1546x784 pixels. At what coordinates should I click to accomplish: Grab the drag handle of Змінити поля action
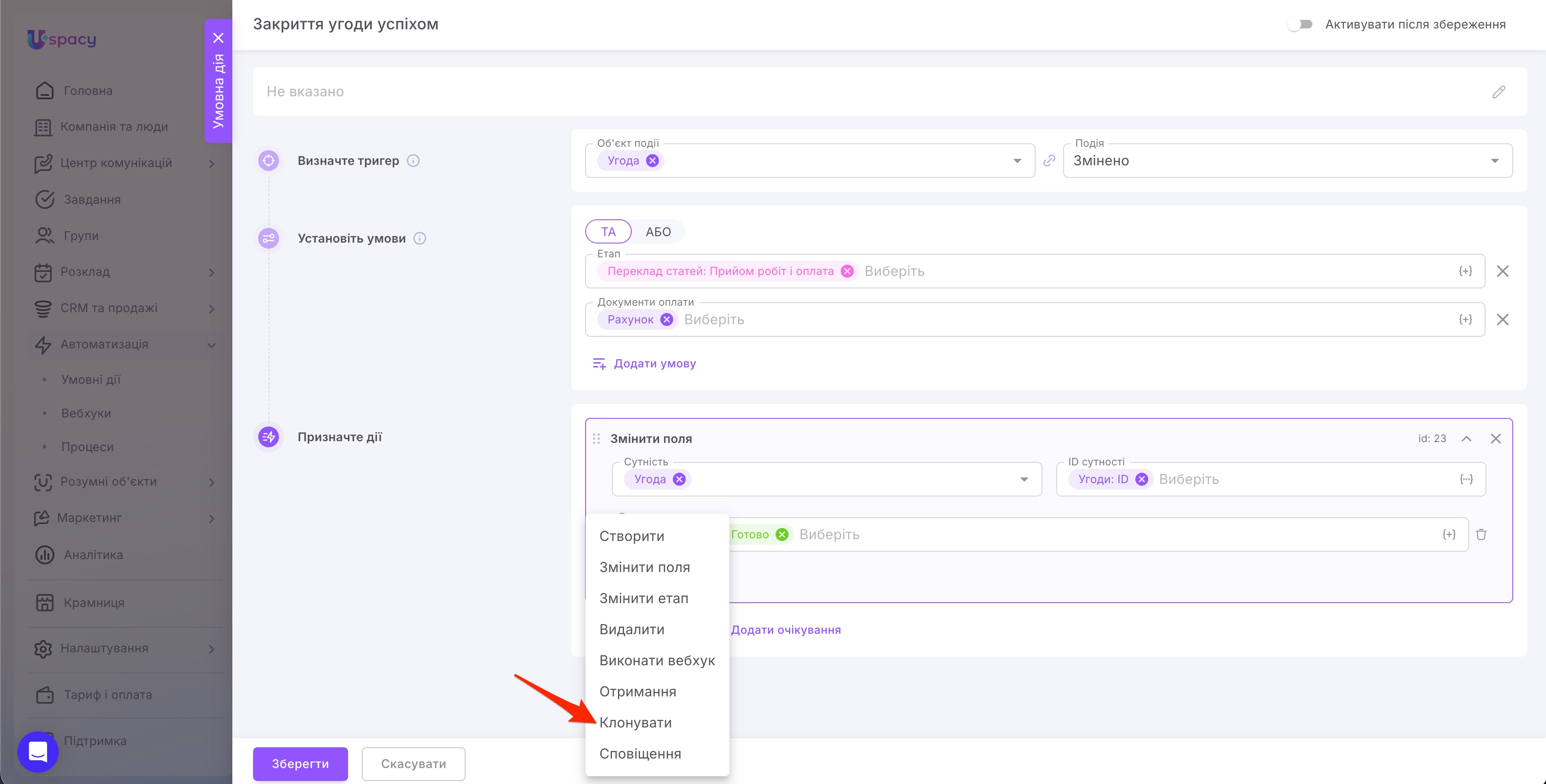tap(596, 439)
